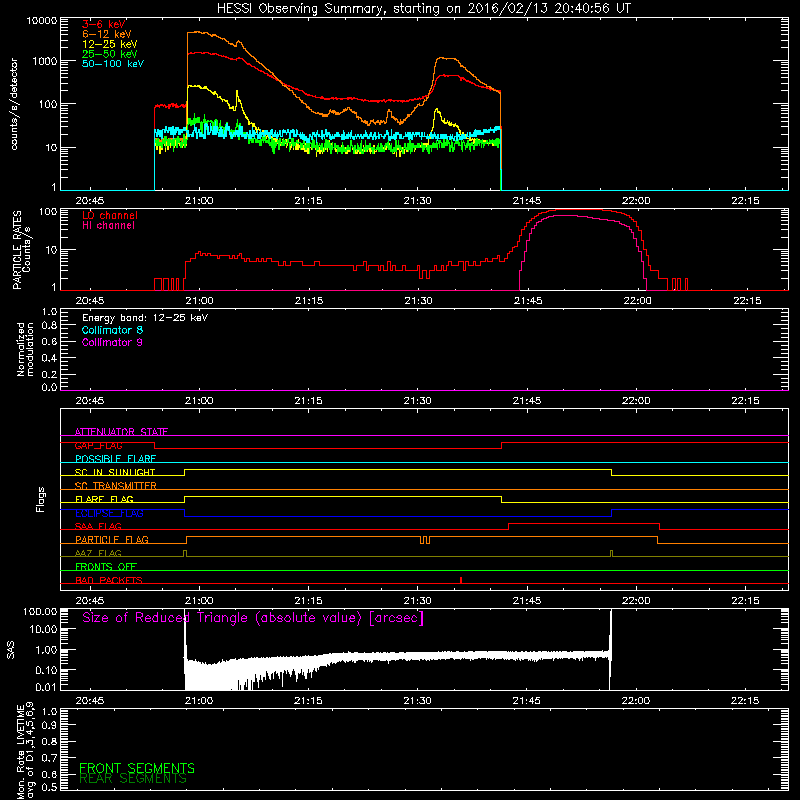800x800 pixels.
Task: Click the PARTICLE_FLAG flag label
Action: pos(112,539)
